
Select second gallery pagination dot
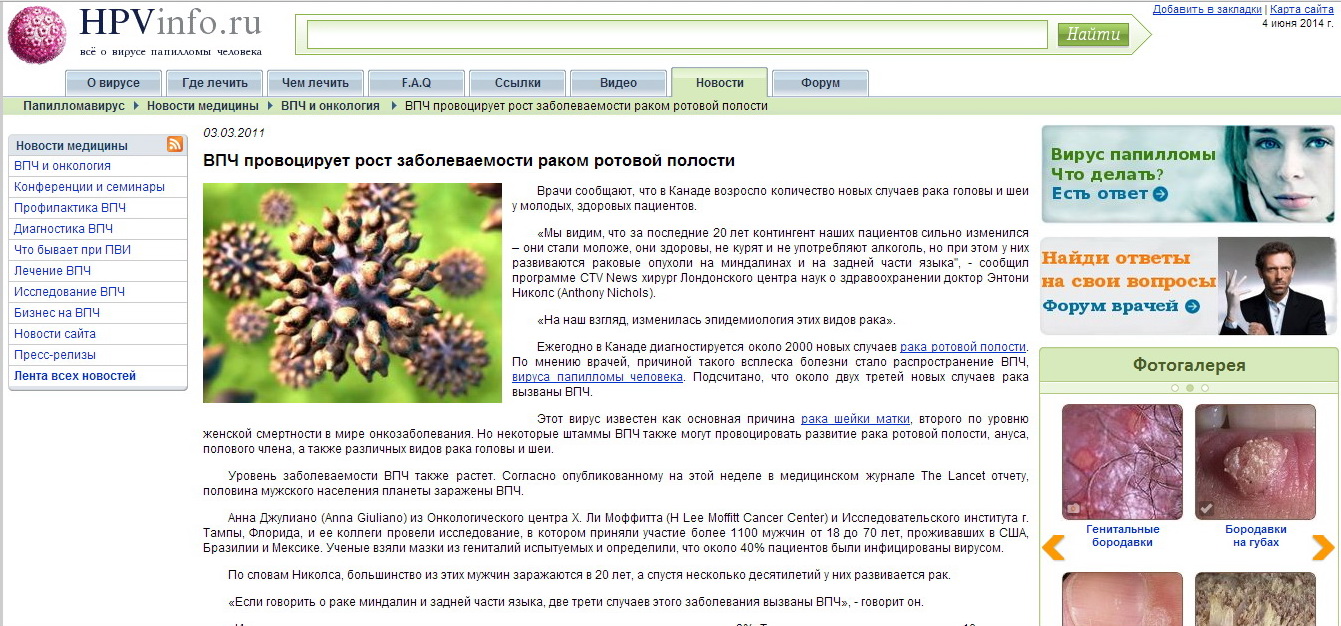1190,387
